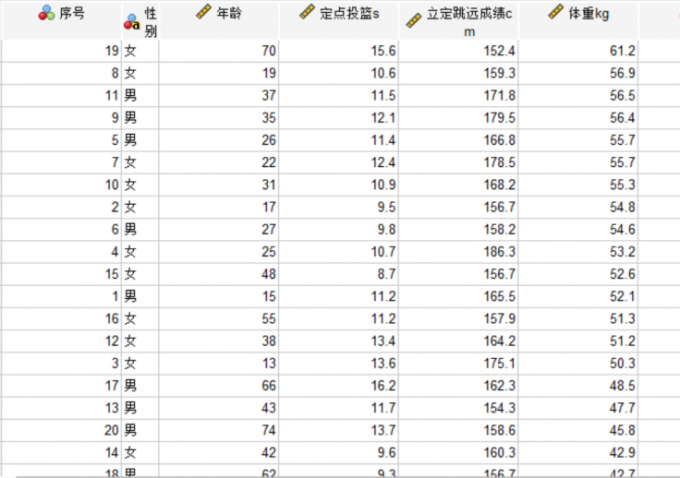Select jump score cell 152.4
This screenshot has width=680, height=478.
458,51
